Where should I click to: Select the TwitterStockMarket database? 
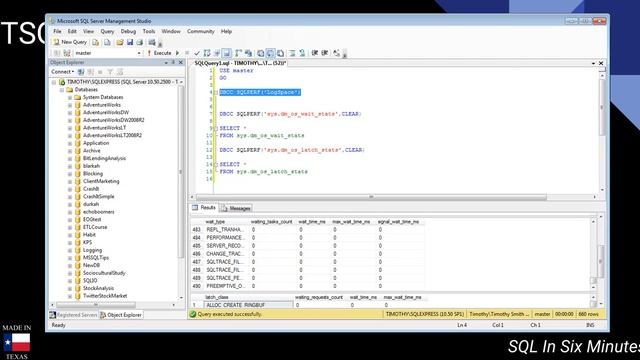tap(105, 296)
